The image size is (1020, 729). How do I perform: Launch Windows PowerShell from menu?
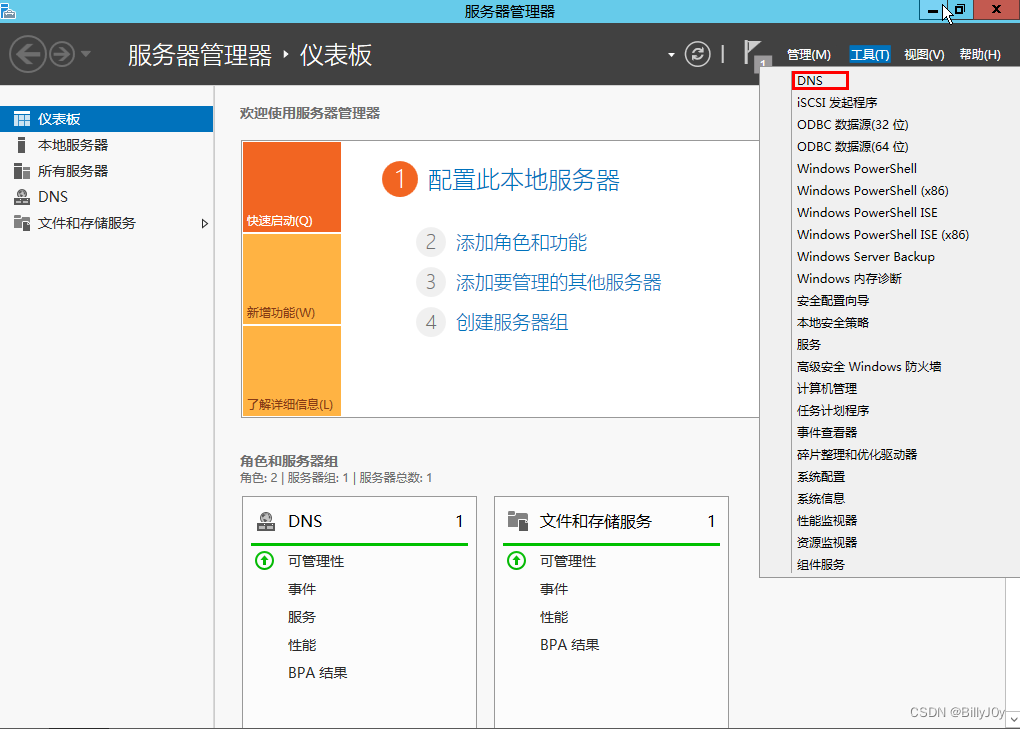(857, 168)
